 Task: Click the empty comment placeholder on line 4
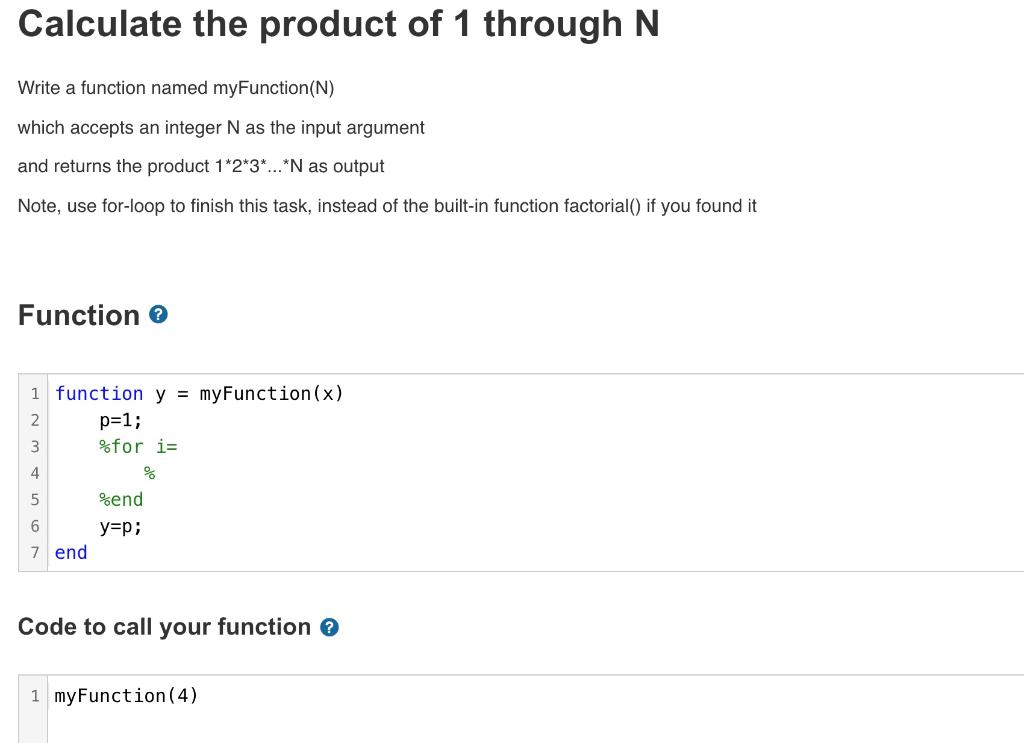(148, 473)
